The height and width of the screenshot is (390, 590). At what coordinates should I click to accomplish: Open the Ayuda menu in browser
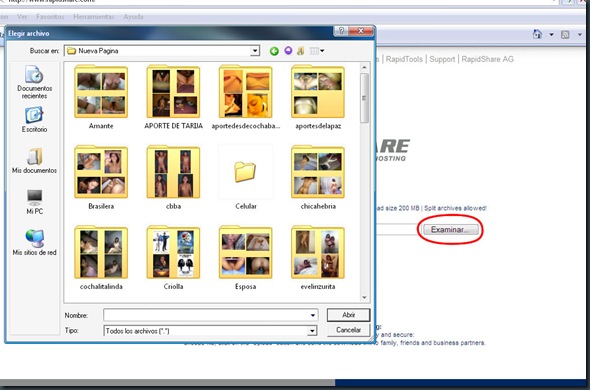(133, 17)
